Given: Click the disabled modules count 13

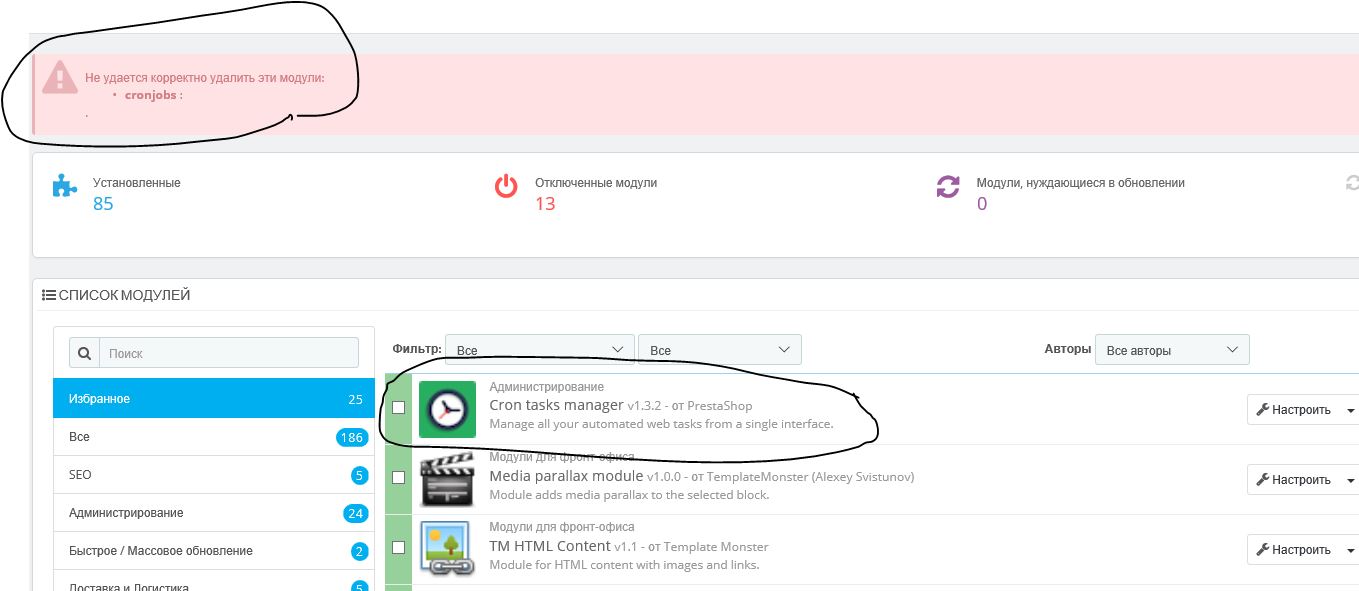Looking at the screenshot, I should [545, 204].
